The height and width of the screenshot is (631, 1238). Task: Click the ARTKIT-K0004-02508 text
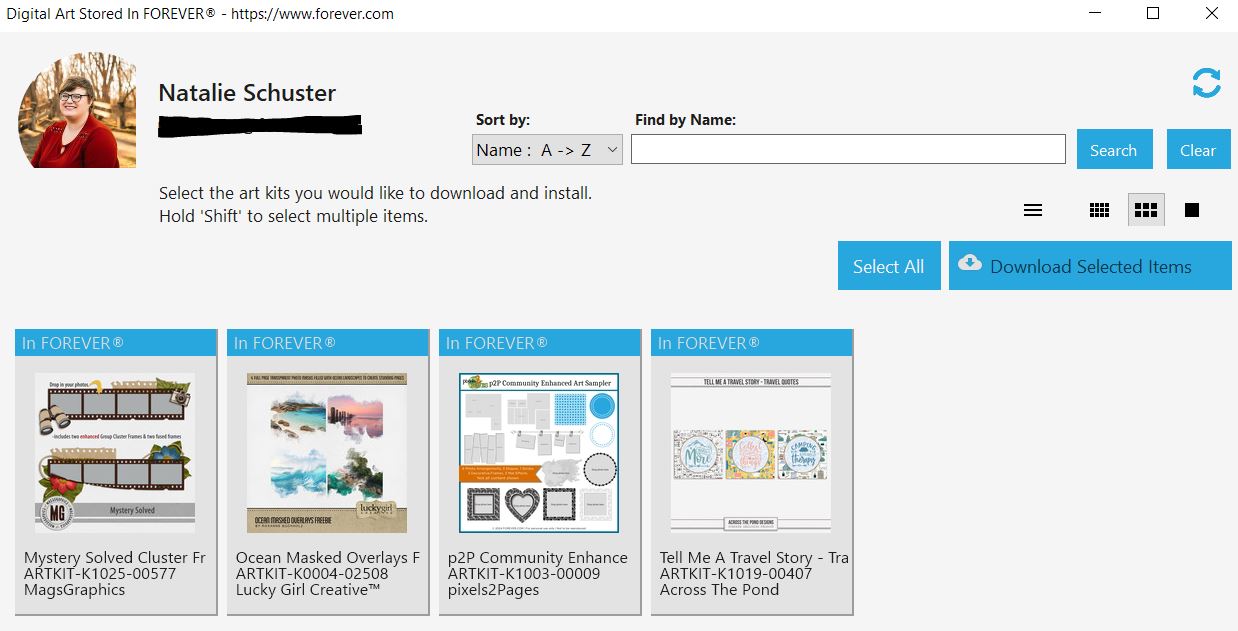pos(312,574)
